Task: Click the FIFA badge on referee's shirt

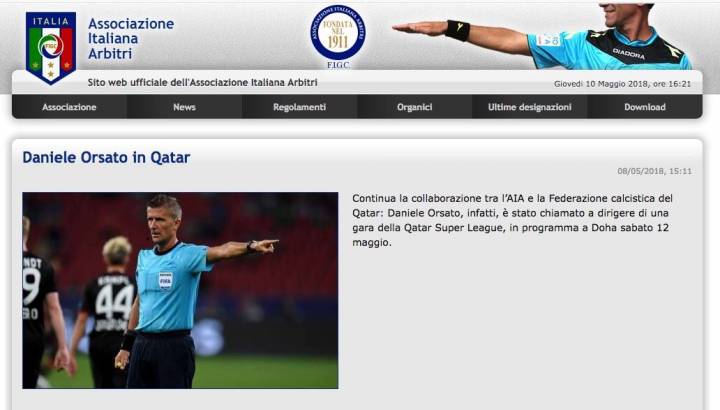Action: coord(165,280)
